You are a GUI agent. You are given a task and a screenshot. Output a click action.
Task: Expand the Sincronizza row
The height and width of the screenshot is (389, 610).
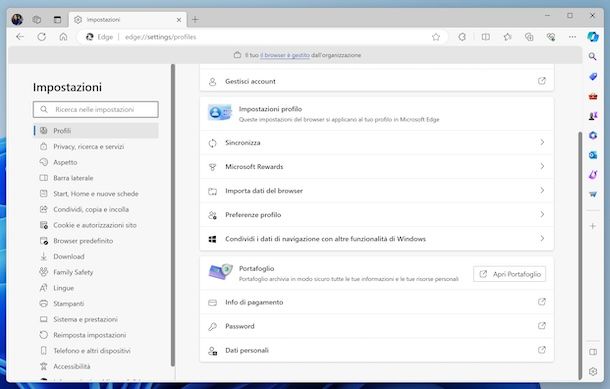pyautogui.click(x=376, y=143)
